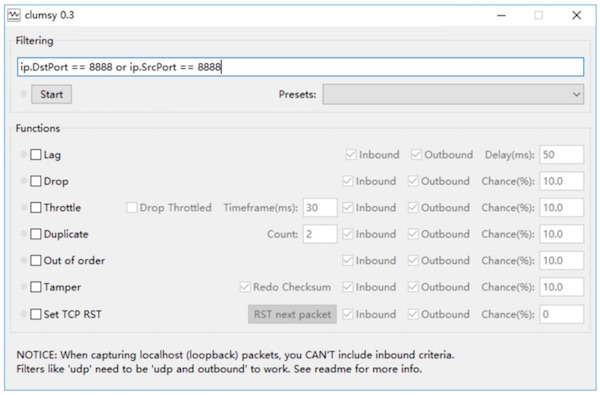Toggle the Redo Checksum checkbox
This screenshot has height=395, width=600.
(x=245, y=287)
